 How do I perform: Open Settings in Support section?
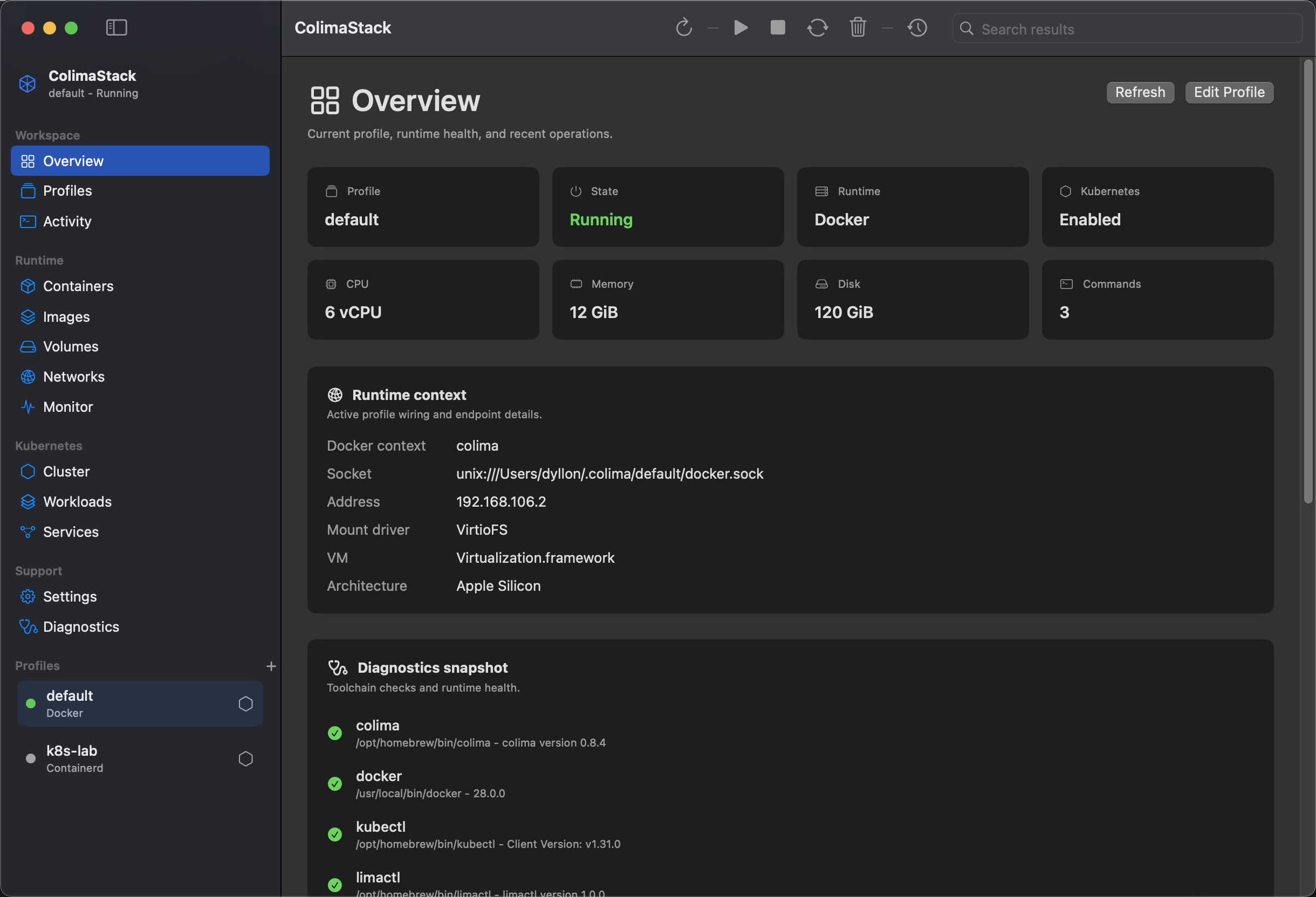click(140, 597)
